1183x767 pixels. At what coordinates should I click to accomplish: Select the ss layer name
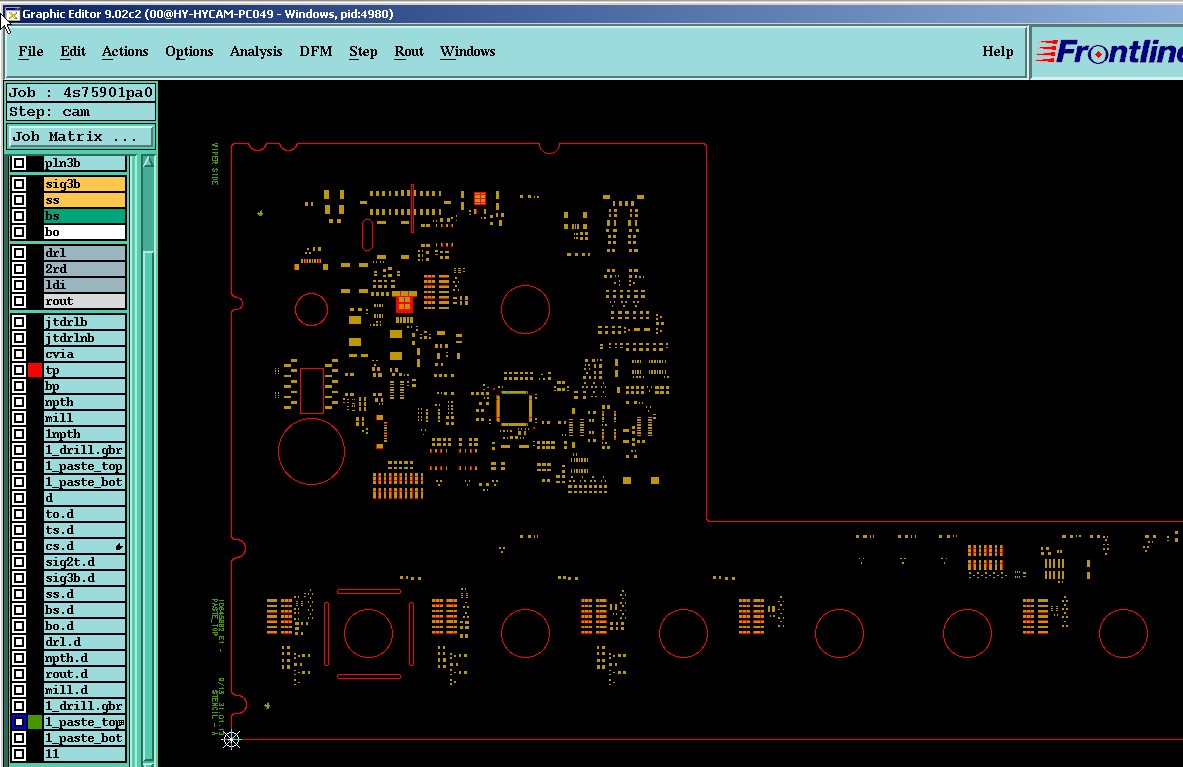pos(84,200)
